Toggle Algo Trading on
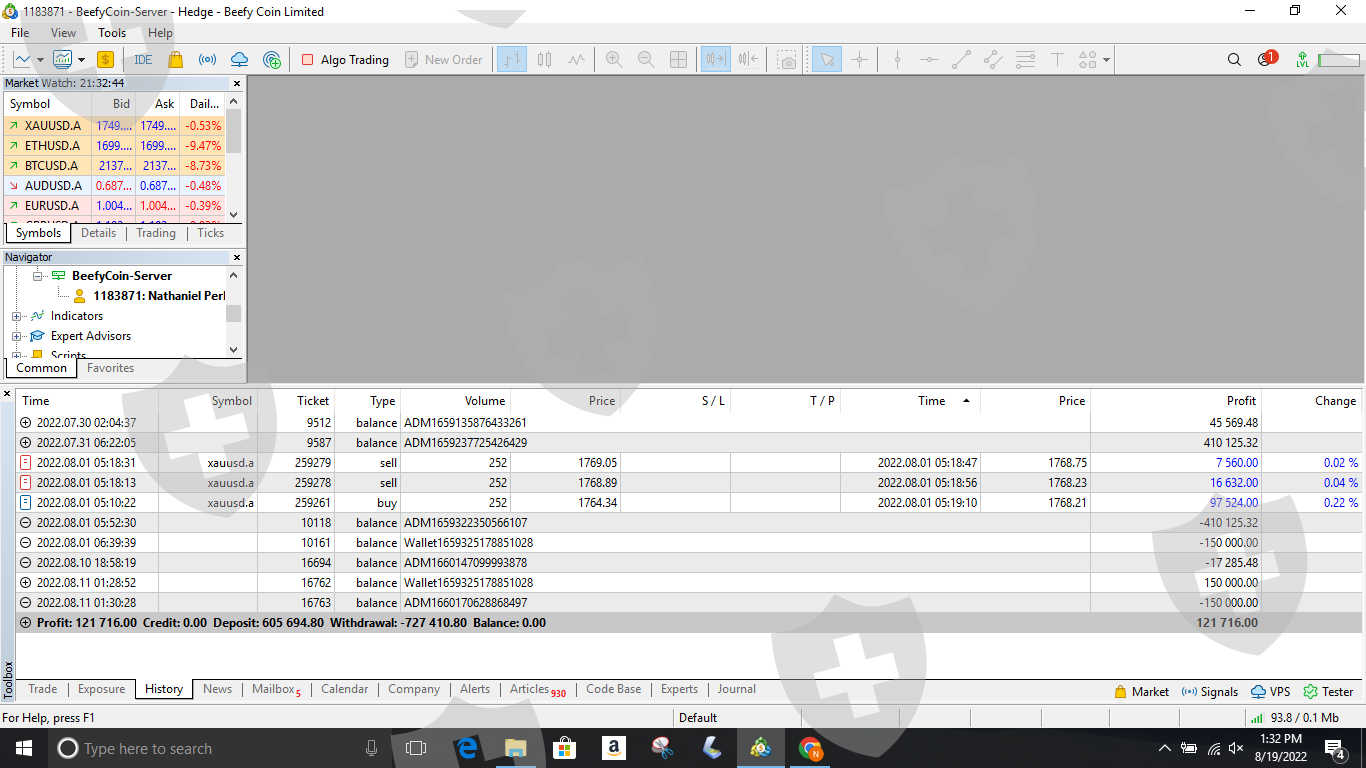Screen dimensions: 1366x768 click(x=345, y=60)
